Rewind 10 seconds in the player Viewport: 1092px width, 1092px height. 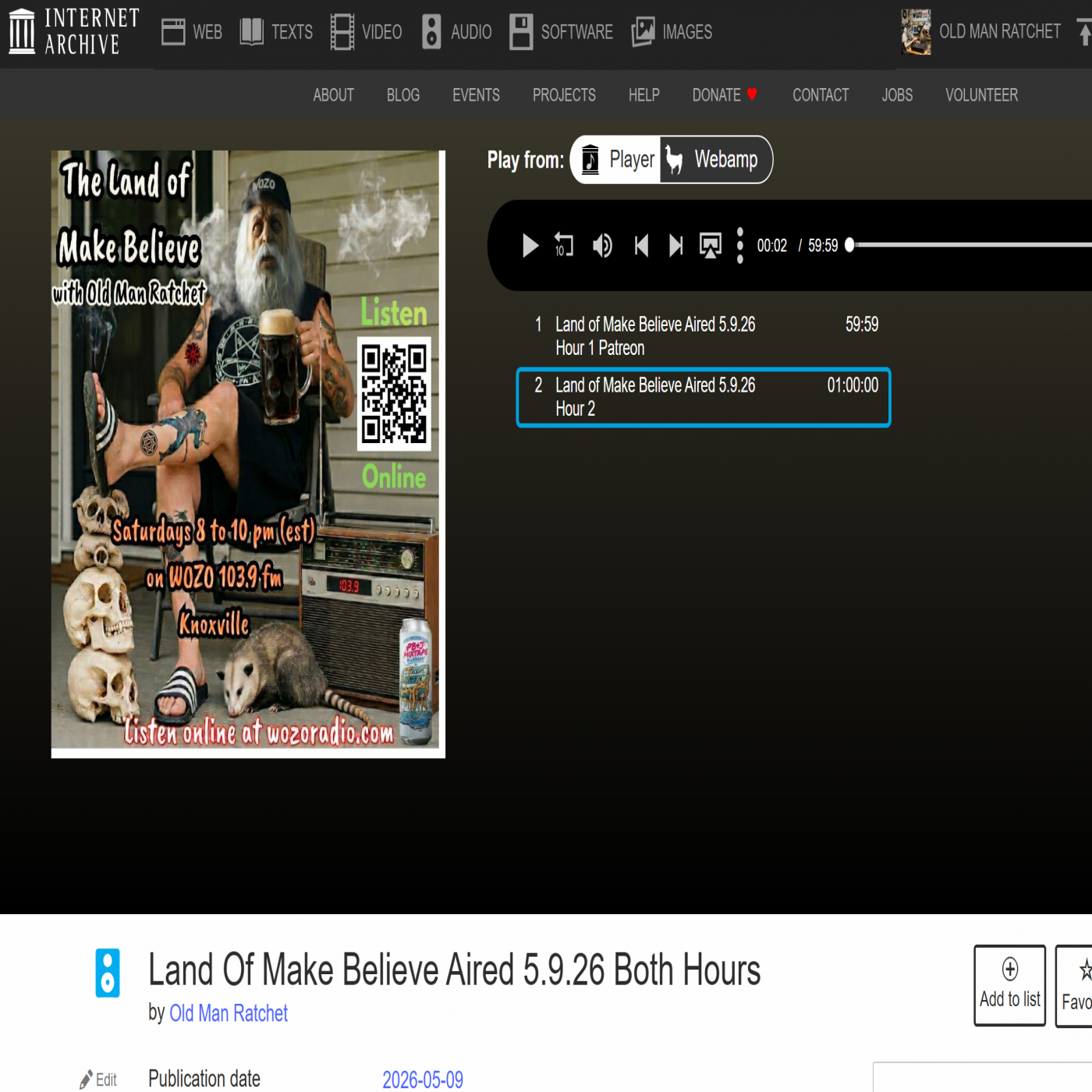click(564, 245)
